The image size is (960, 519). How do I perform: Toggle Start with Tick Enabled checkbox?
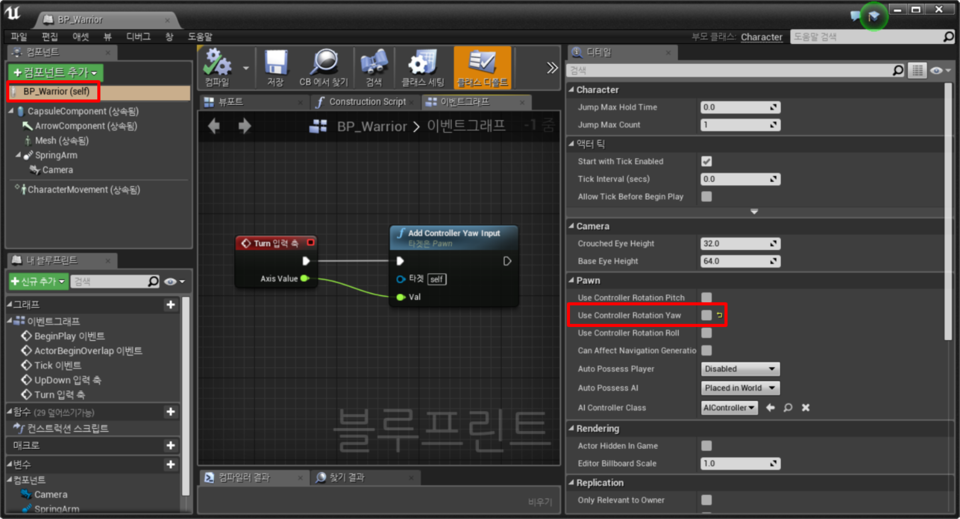pyautogui.click(x=707, y=162)
